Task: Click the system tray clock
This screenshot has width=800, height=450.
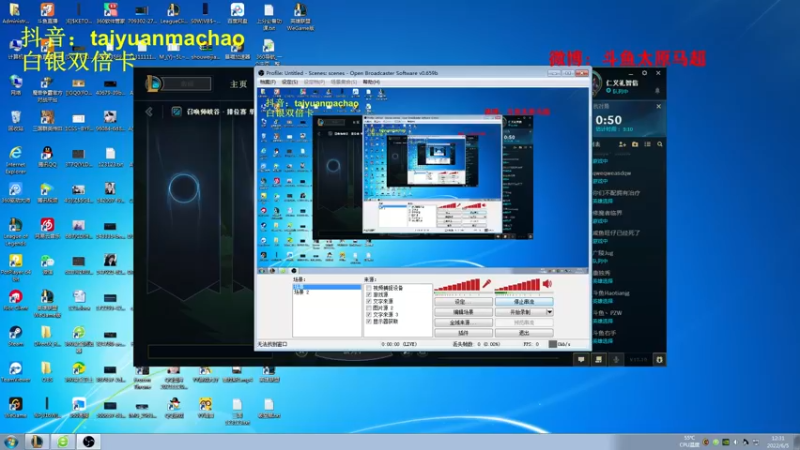Action: [x=778, y=442]
